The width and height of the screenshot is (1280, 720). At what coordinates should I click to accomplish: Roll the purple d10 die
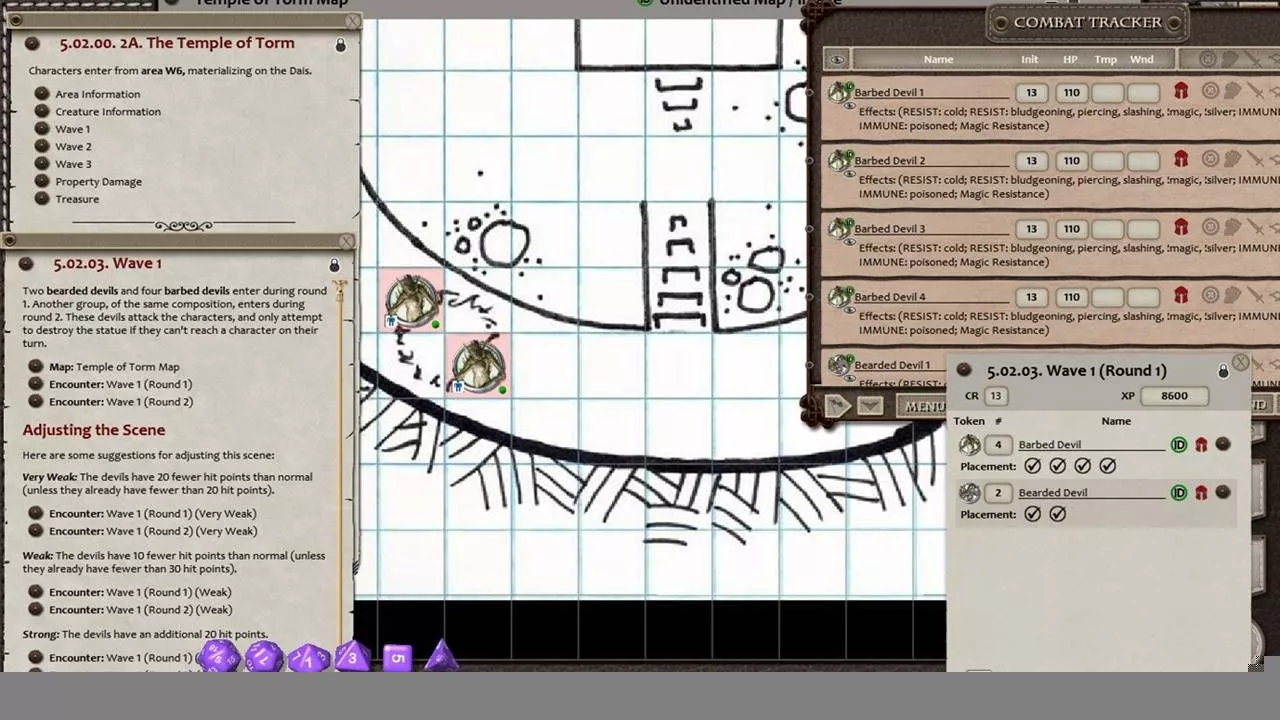click(308, 658)
